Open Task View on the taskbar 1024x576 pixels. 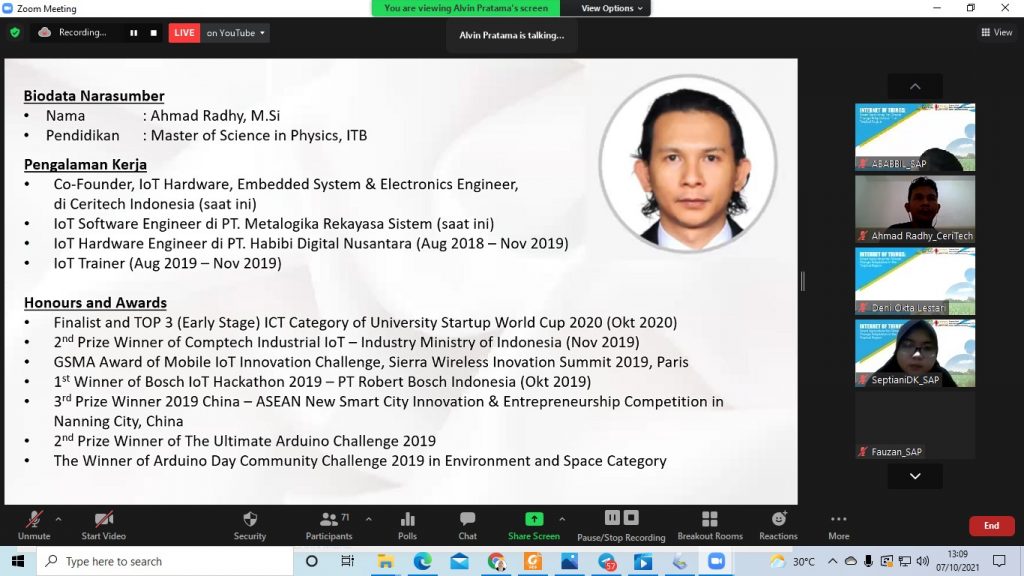click(347, 561)
